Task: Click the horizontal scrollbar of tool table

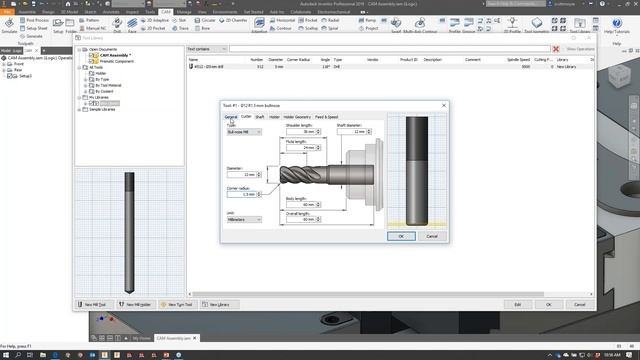Action: point(368,294)
